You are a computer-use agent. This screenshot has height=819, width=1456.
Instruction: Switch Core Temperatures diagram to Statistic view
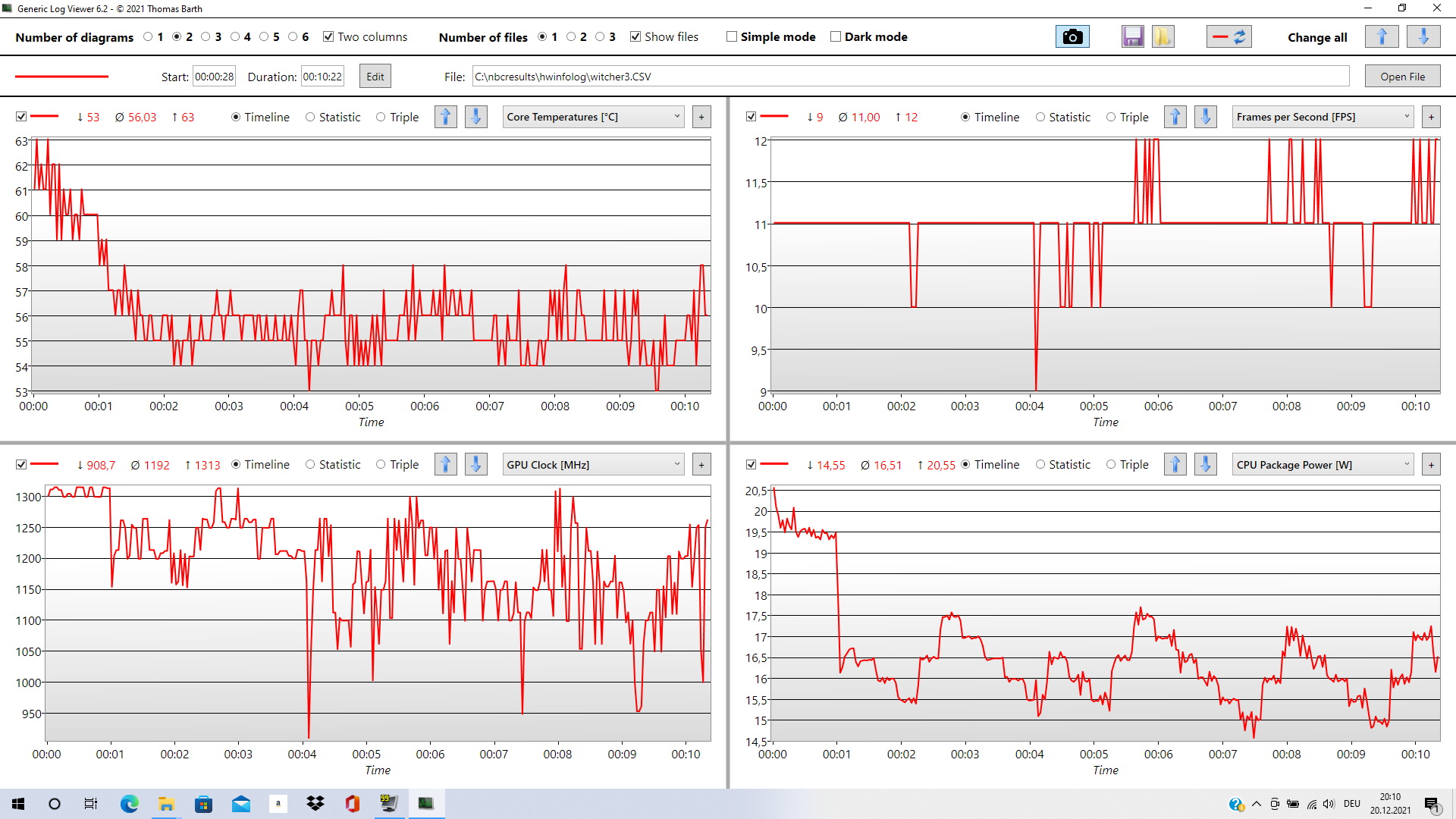click(310, 117)
